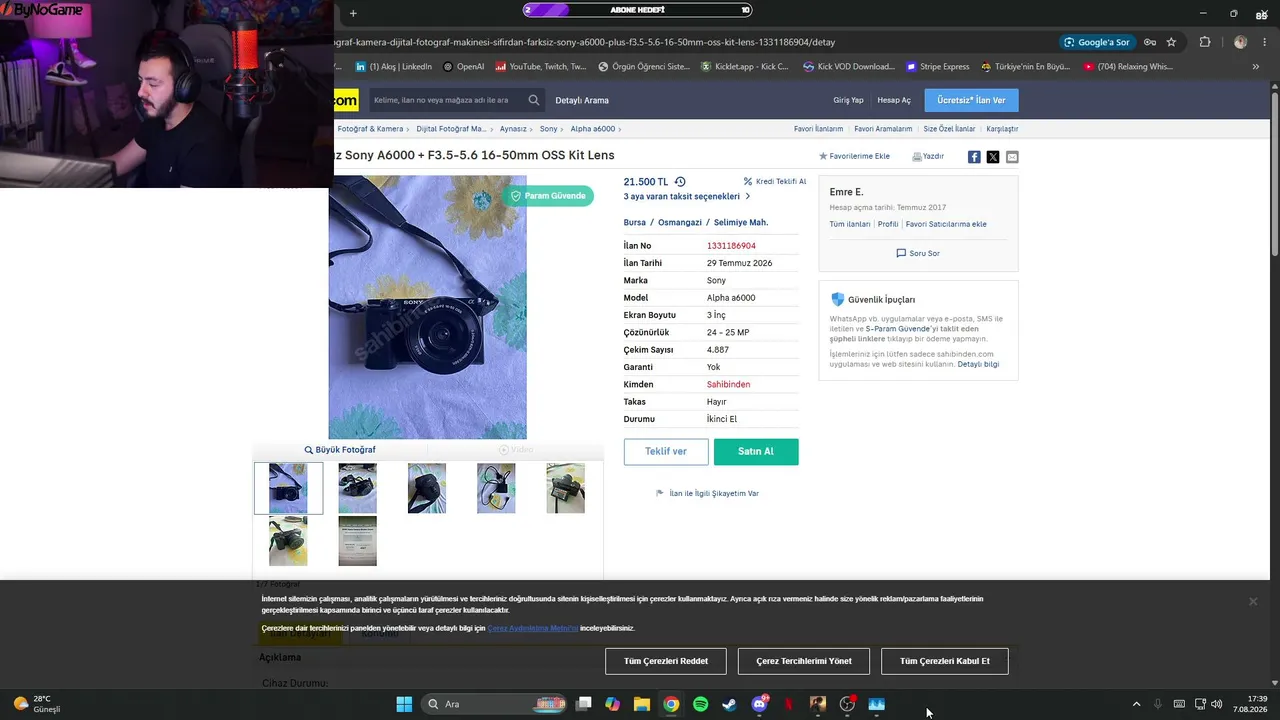The width and height of the screenshot is (1280, 720).
Task: Click the search magnifier icon
Action: pyautogui.click(x=534, y=100)
